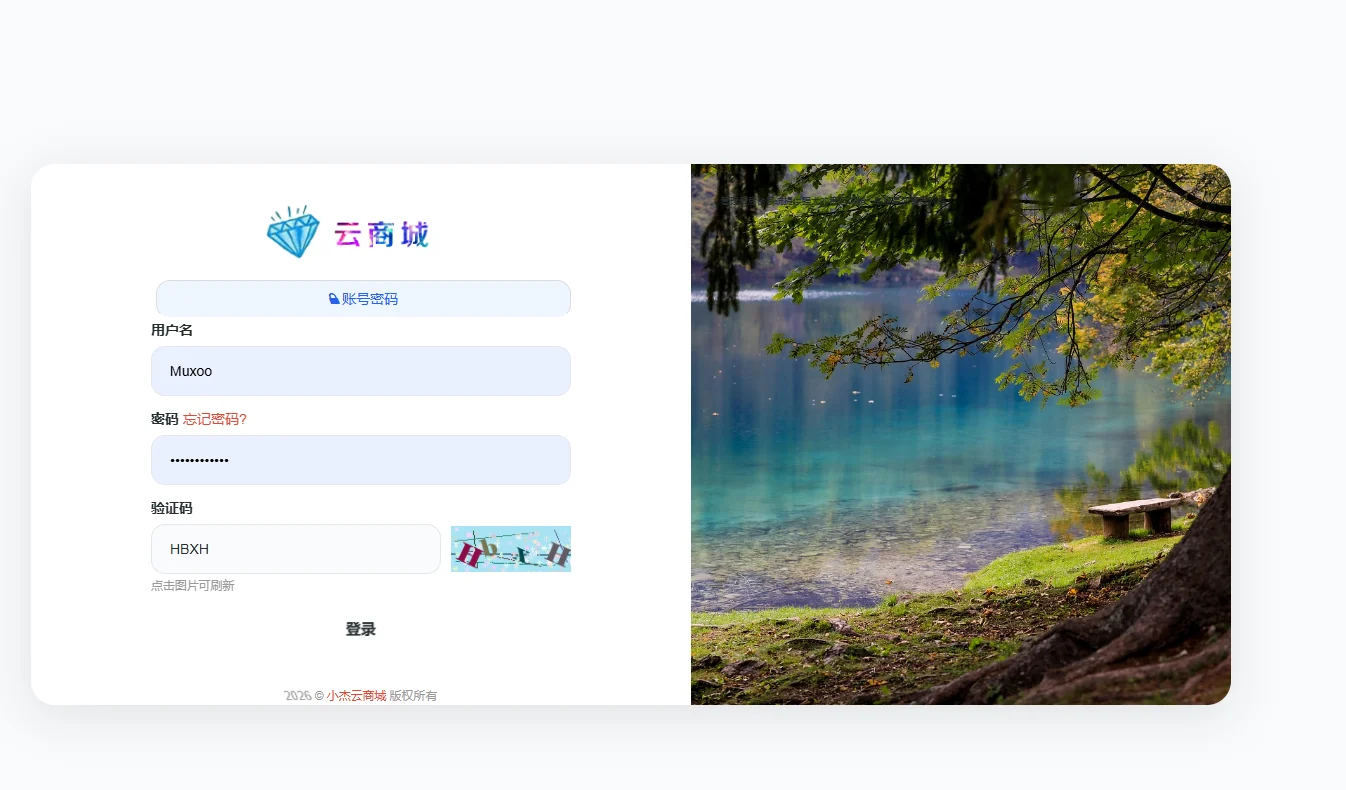Screen dimensions: 1346x790
Task: Select the 验证码 field showing HBXH
Action: pyautogui.click(x=295, y=548)
